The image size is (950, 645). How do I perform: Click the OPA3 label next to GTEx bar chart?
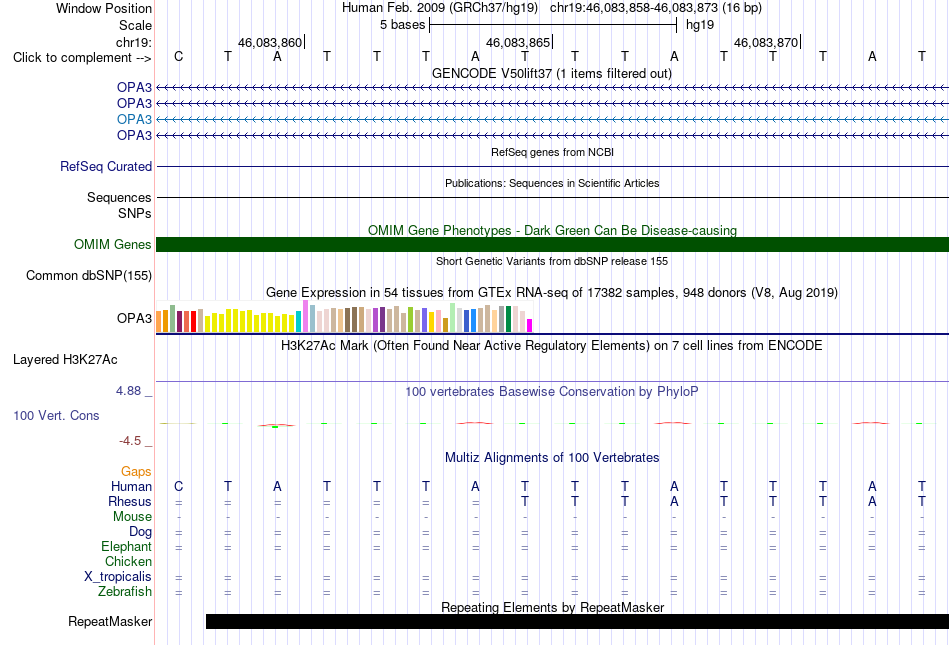134,318
